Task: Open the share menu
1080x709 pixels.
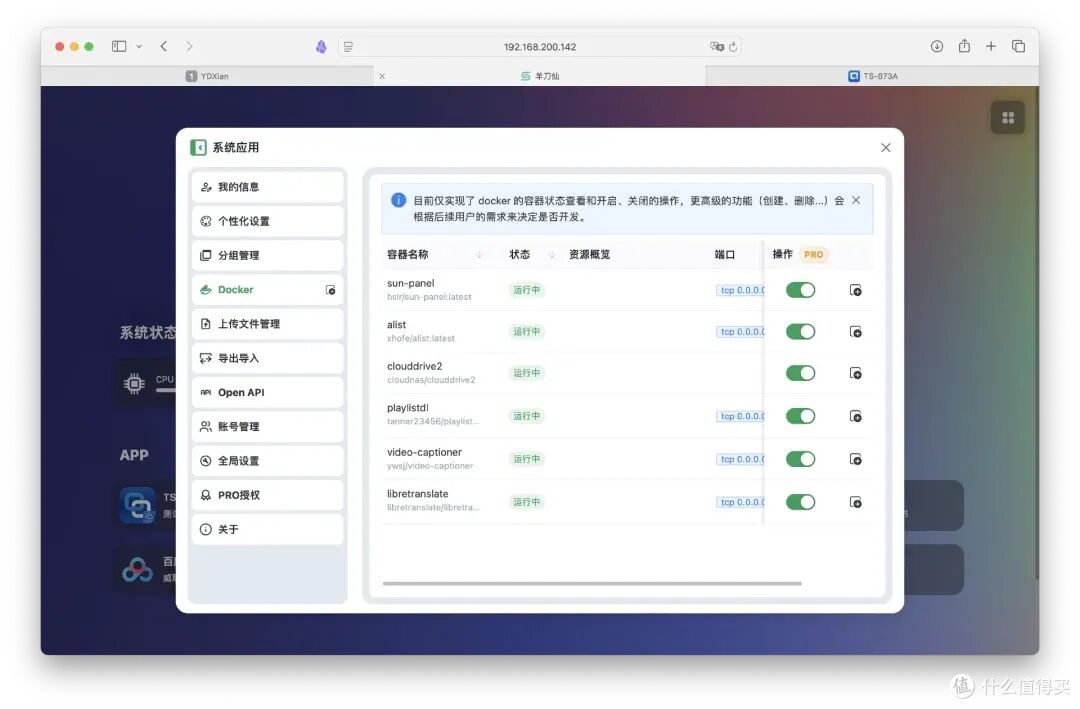Action: 964,45
